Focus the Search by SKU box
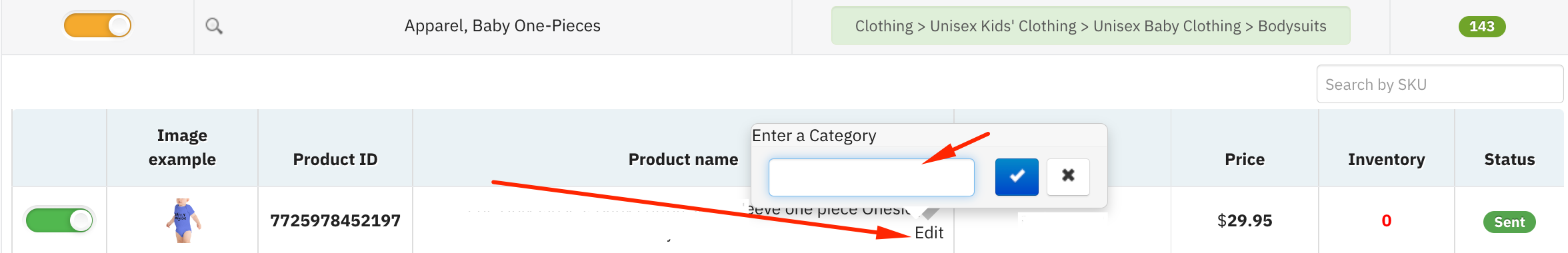This screenshot has width=1568, height=253. [1439, 84]
